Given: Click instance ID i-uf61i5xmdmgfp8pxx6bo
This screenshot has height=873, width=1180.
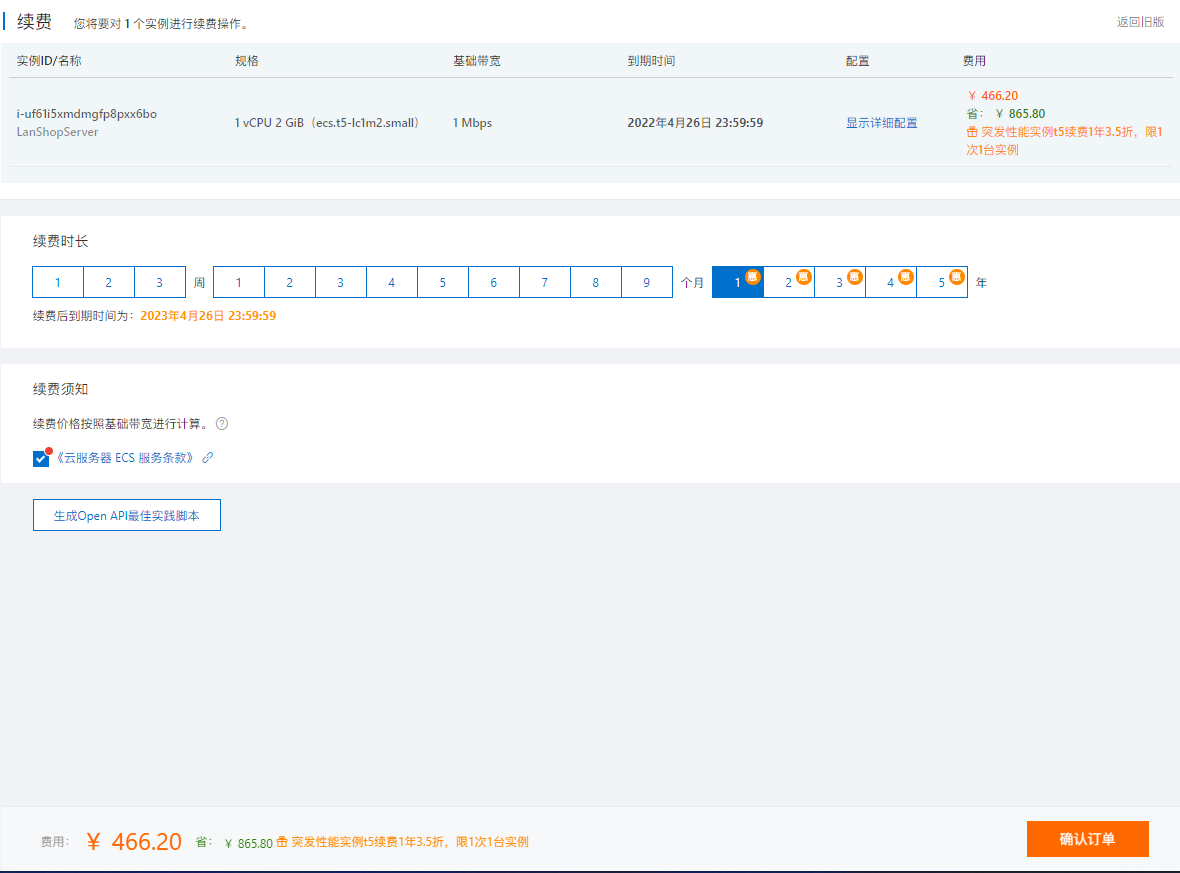Looking at the screenshot, I should pos(87,114).
